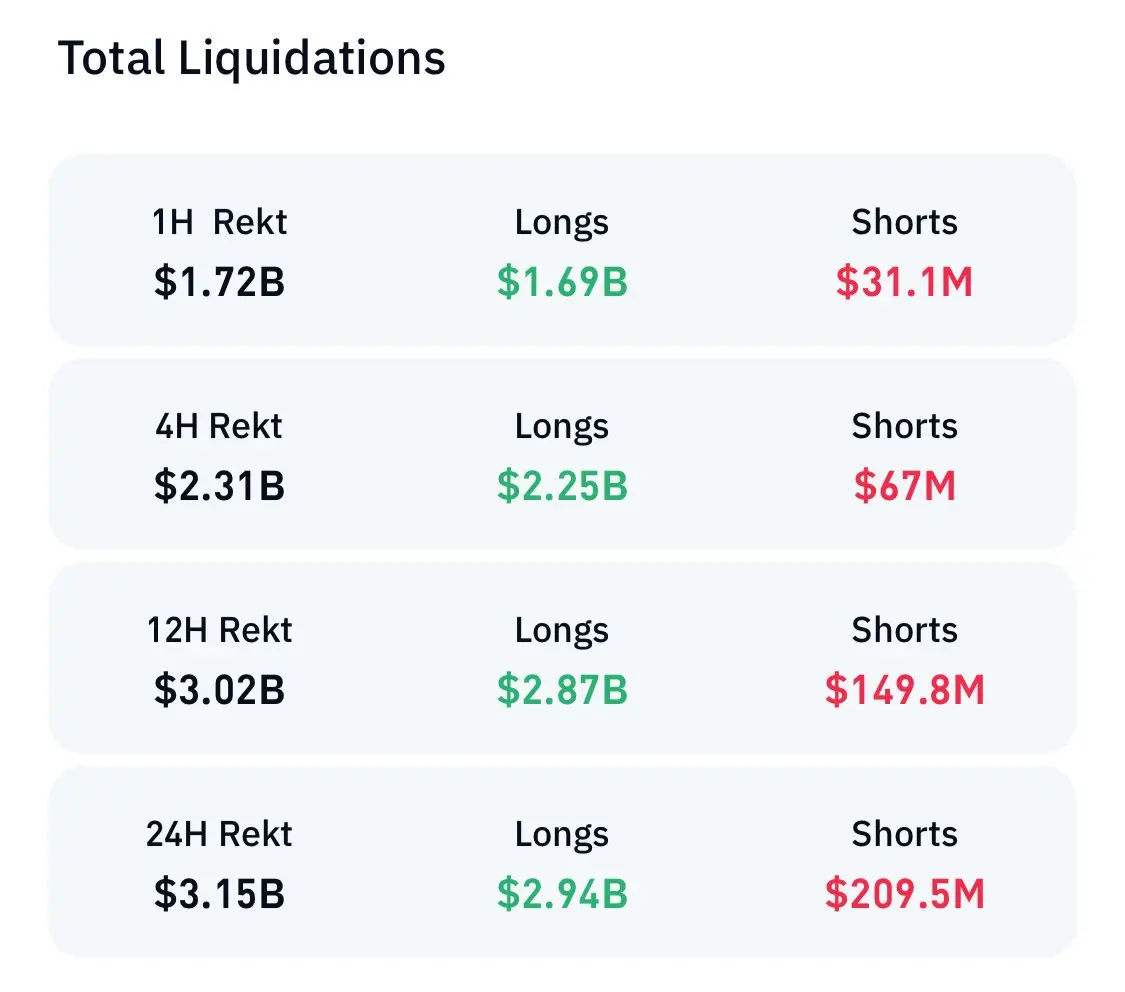Viewport: 1125px width, 992px height.
Task: Click the $3.15B 24H total value
Action: (219, 895)
